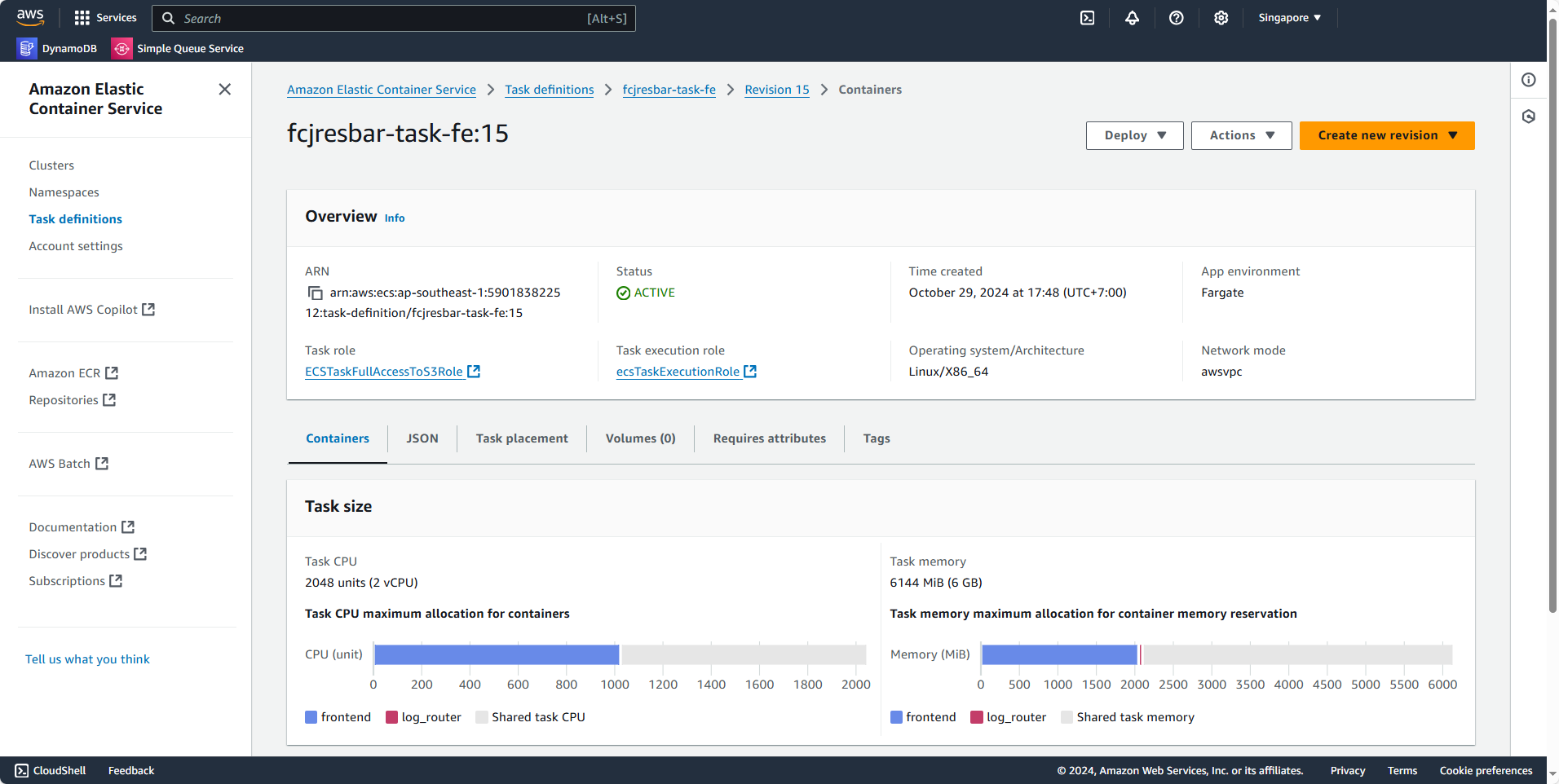
Task: Open the Create new revision dropdown
Action: (x=1387, y=135)
